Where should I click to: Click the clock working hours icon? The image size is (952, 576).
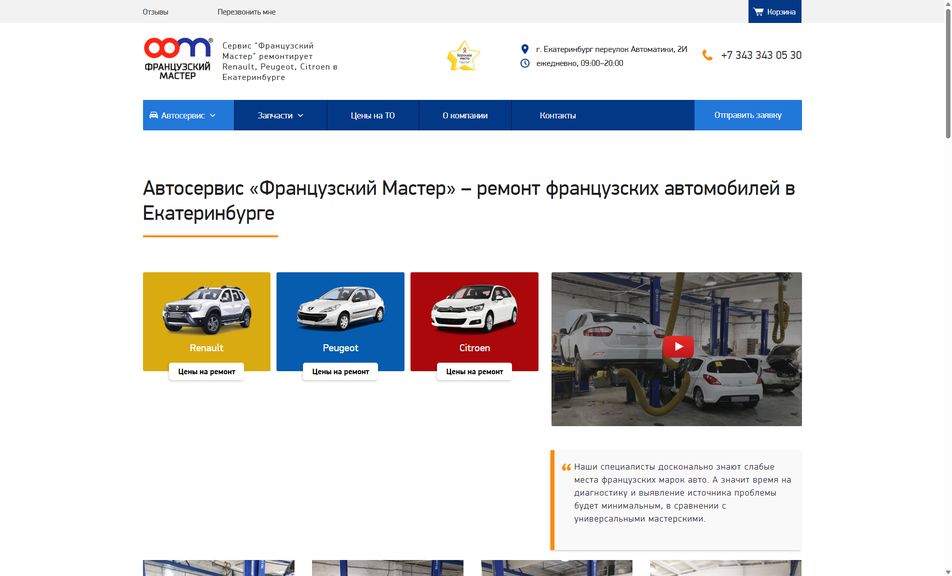point(525,63)
